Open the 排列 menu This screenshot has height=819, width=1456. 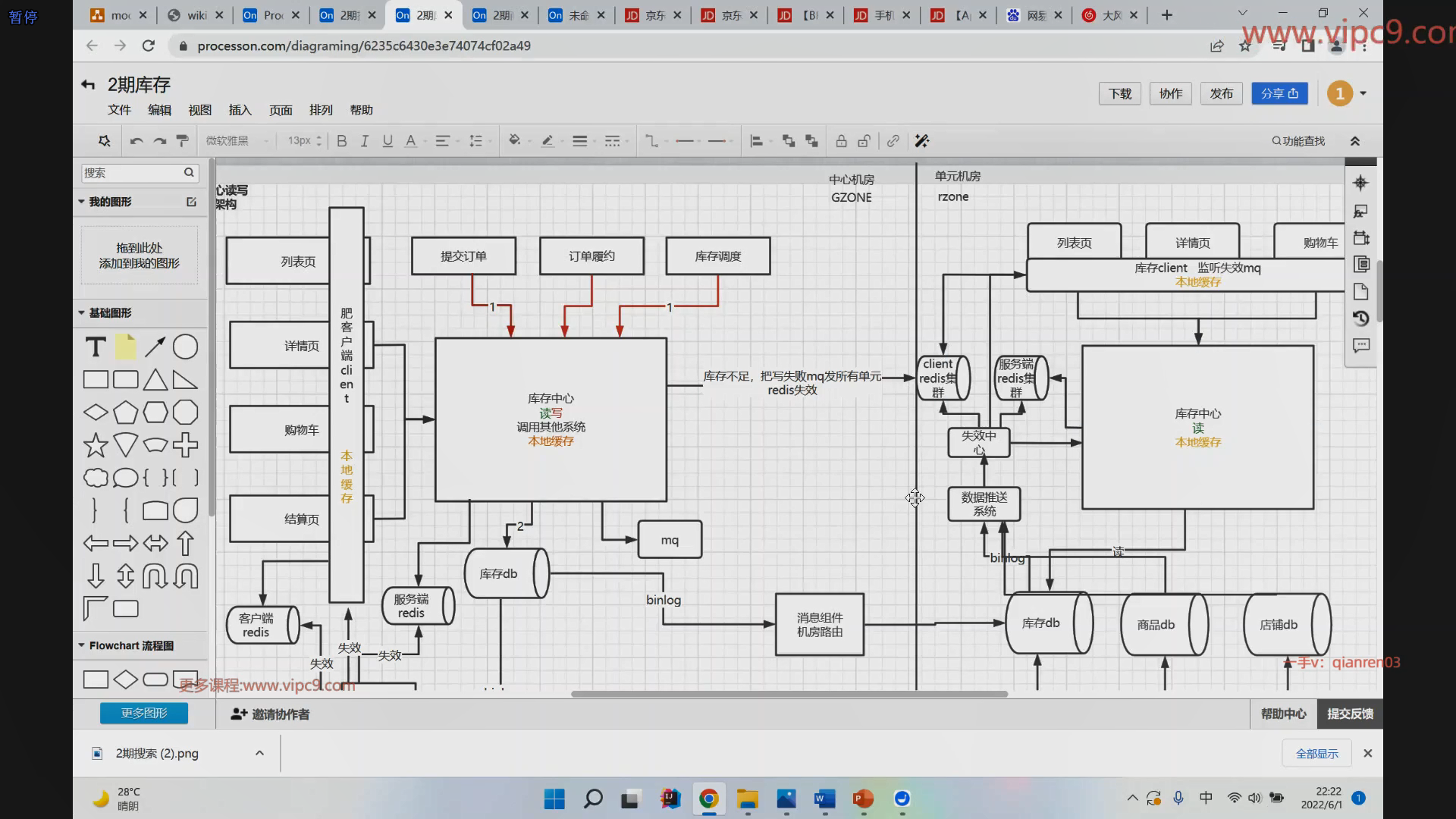click(321, 110)
